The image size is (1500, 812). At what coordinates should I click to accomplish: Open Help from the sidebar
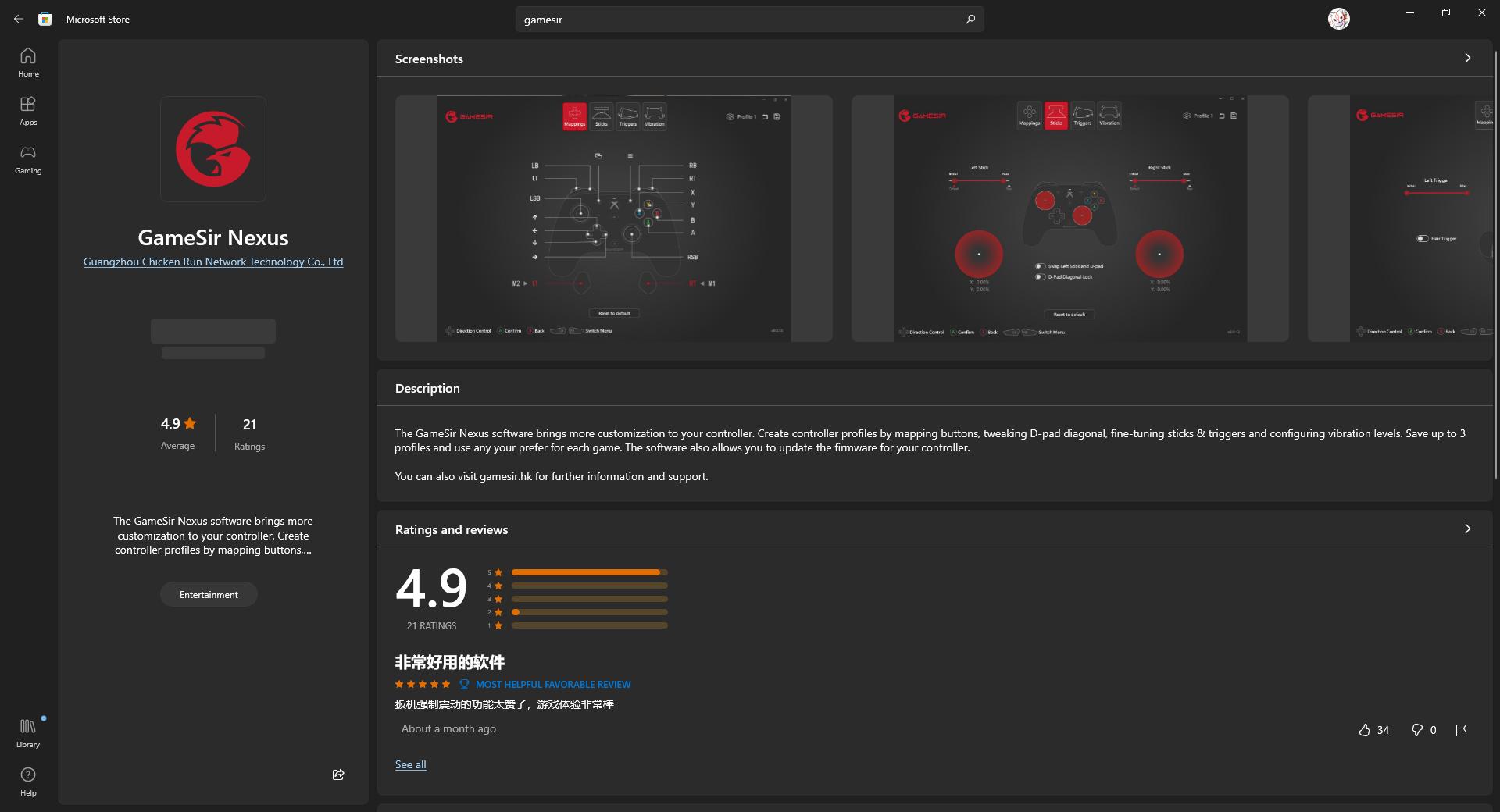coord(28,781)
